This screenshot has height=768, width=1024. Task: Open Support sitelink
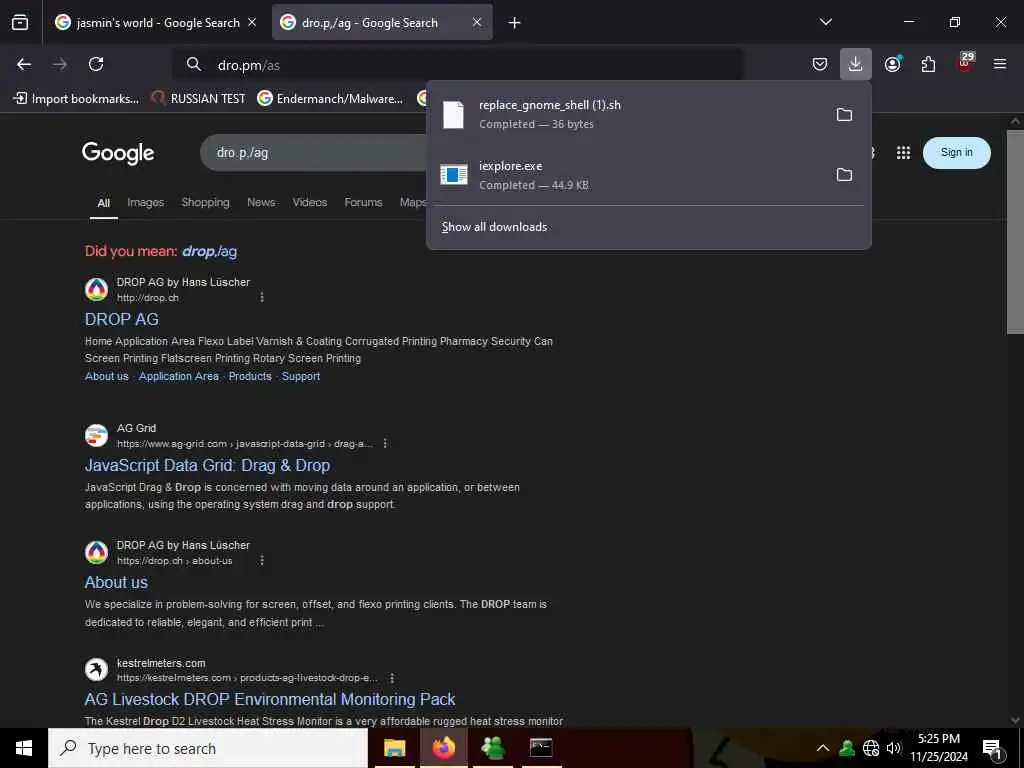point(300,376)
